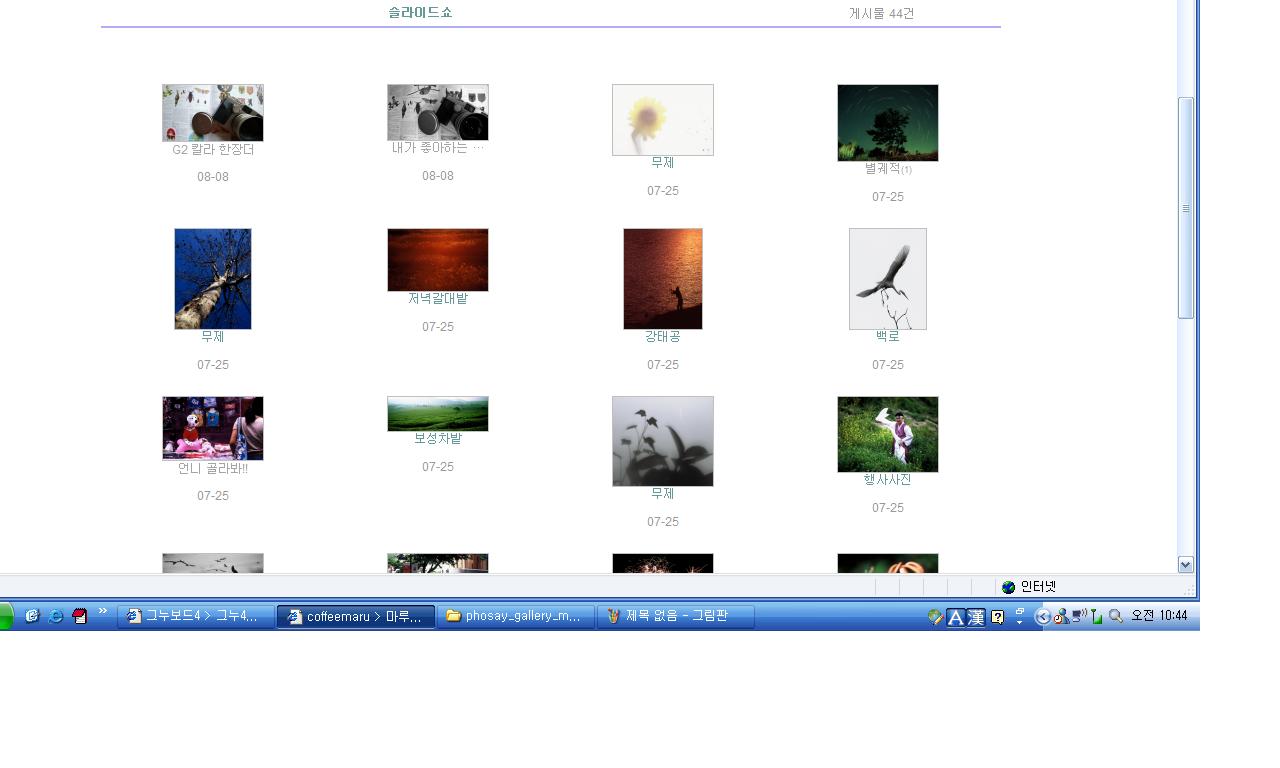Switch to phosay_gallery folder taskbar button
The width and height of the screenshot is (1280, 768).
(x=515, y=616)
